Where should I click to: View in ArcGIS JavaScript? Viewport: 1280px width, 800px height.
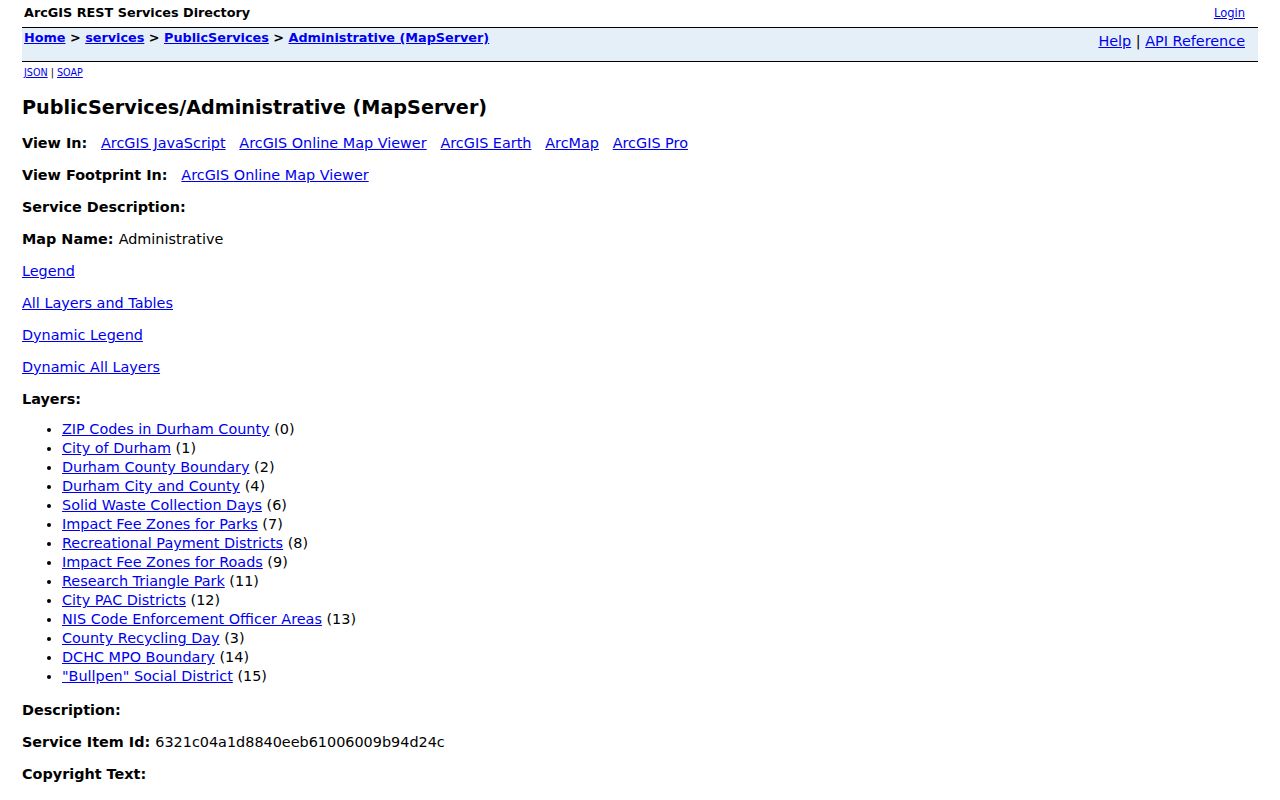click(163, 143)
